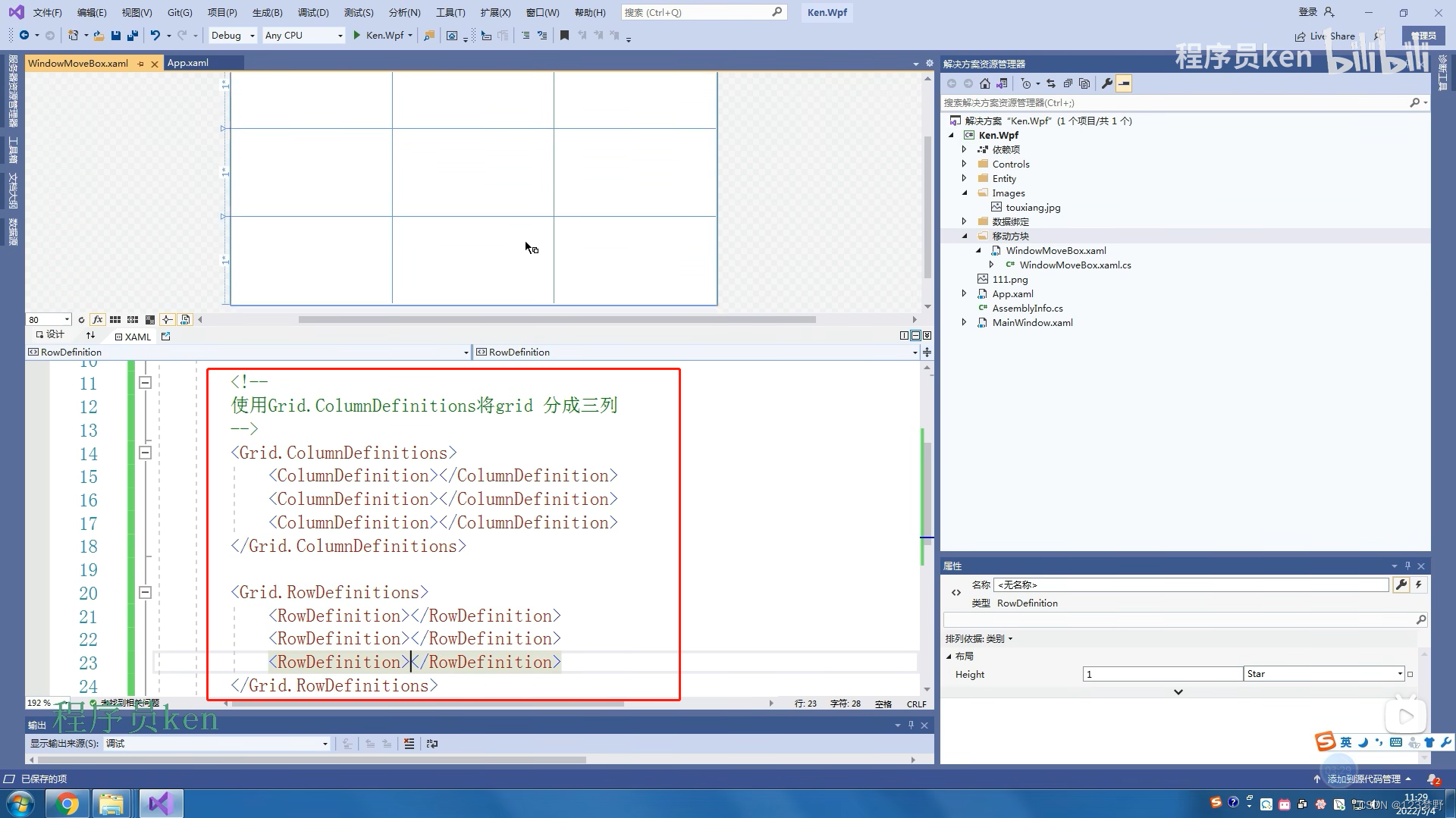The width and height of the screenshot is (1456, 818).
Task: Toggle the show snap grid icon in designer
Action: click(x=115, y=320)
